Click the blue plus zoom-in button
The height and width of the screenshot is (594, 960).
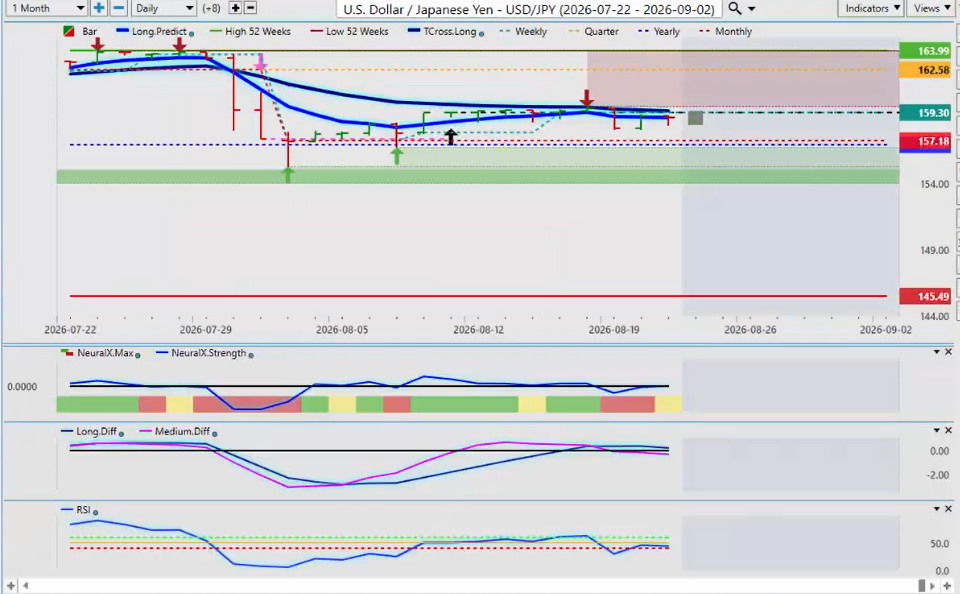pyautogui.click(x=98, y=8)
